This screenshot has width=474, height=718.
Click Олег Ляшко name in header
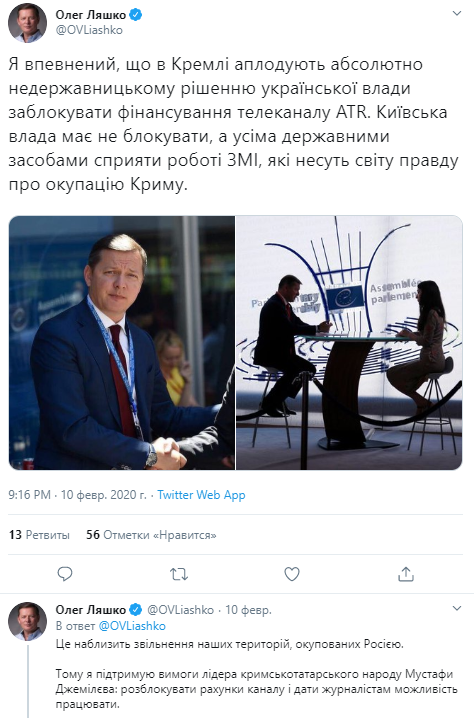[91, 15]
